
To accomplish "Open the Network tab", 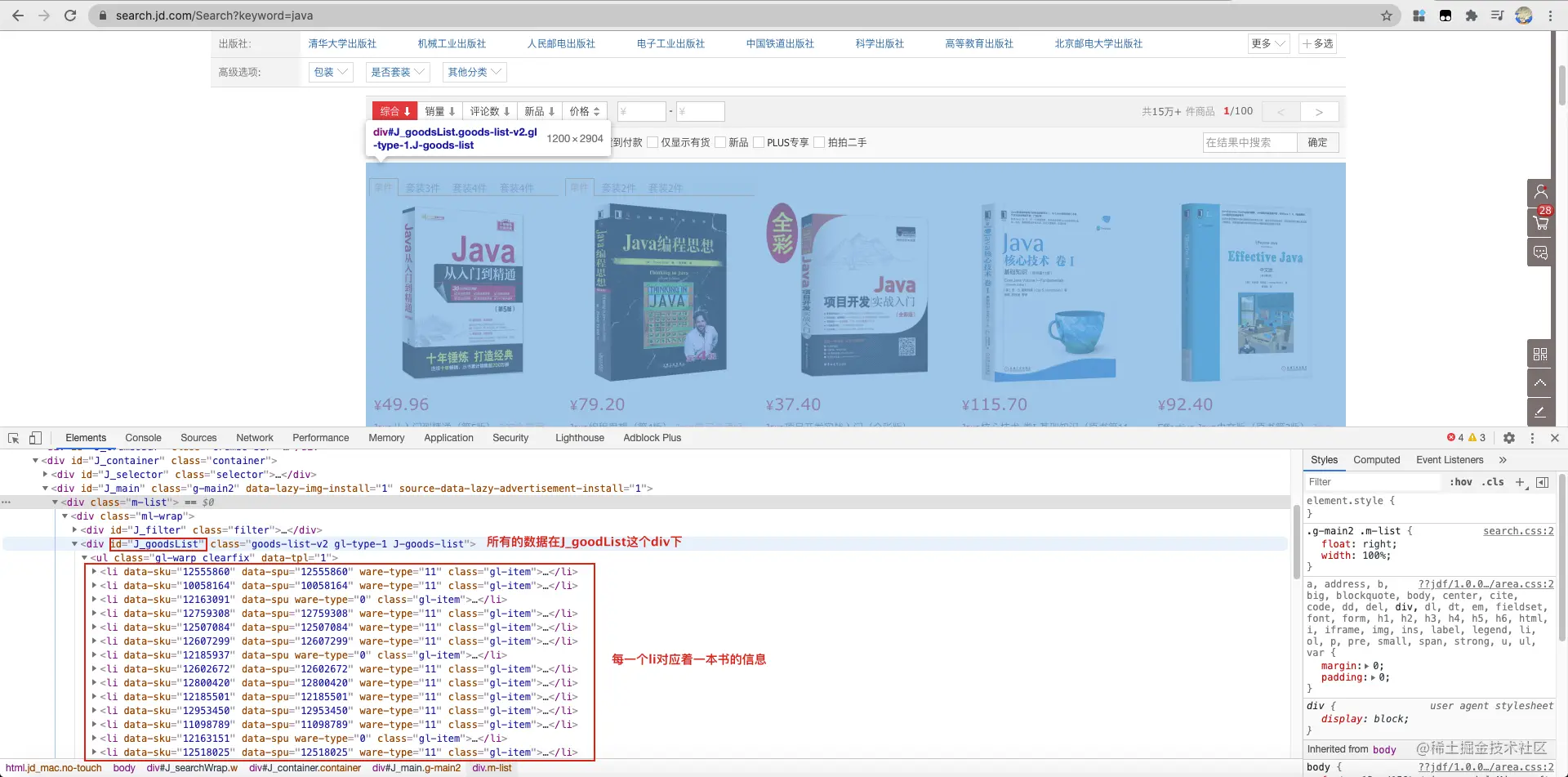I will click(x=255, y=438).
